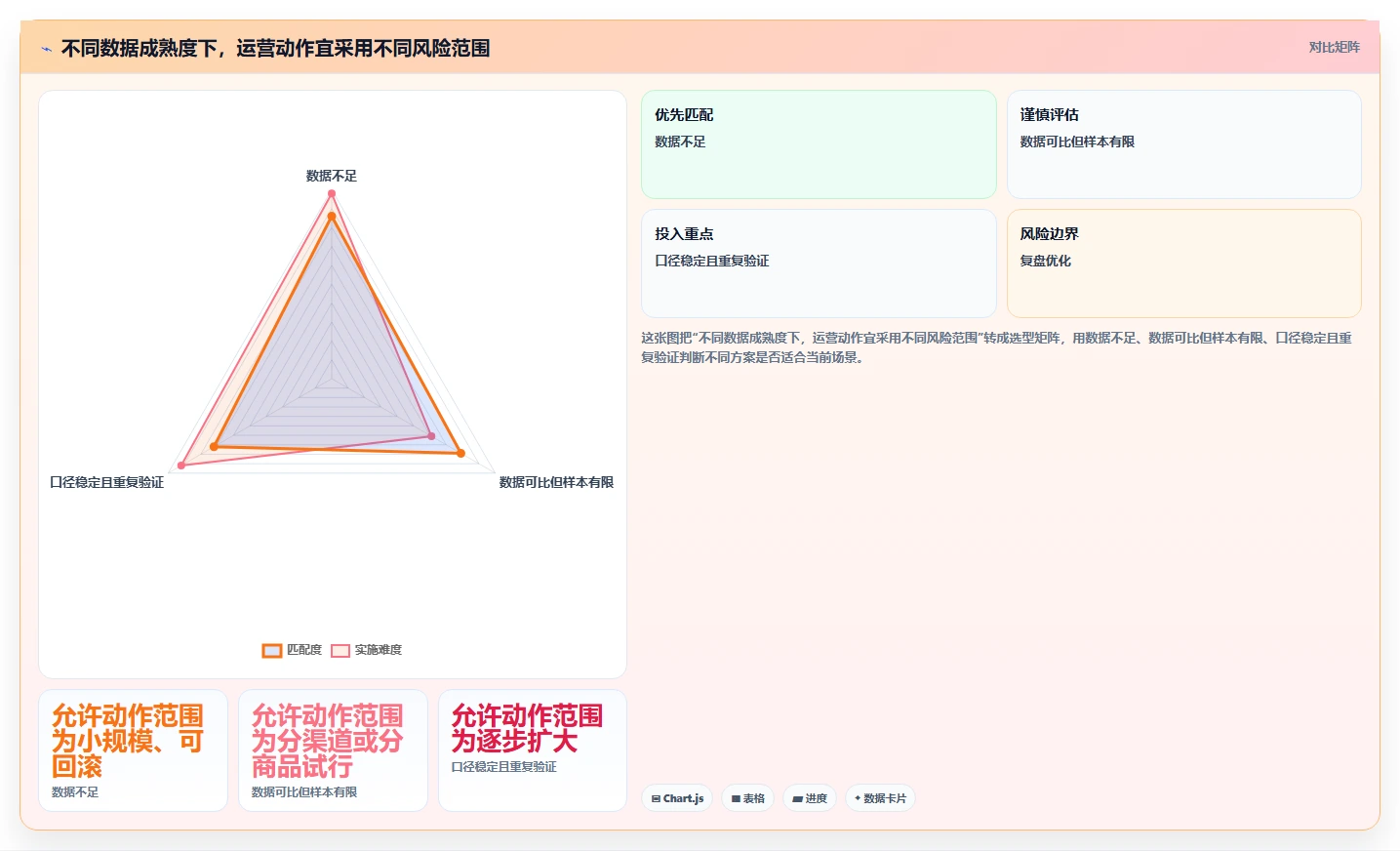Viewport: 1400px width, 851px height.
Task: Click the pink point on the 数据可比但样本有限 axis
Action: [x=431, y=436]
